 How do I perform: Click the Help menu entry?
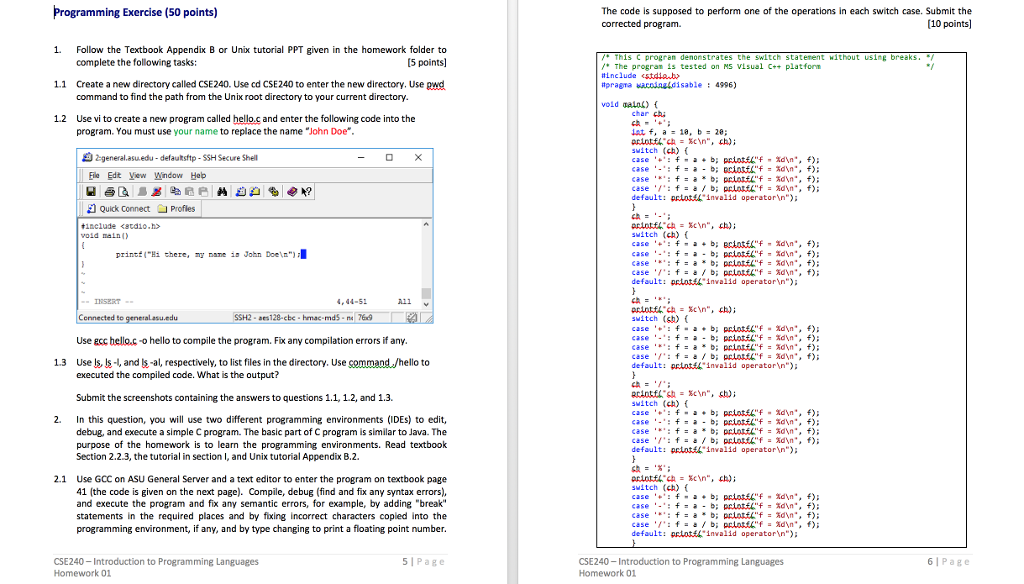[x=198, y=175]
